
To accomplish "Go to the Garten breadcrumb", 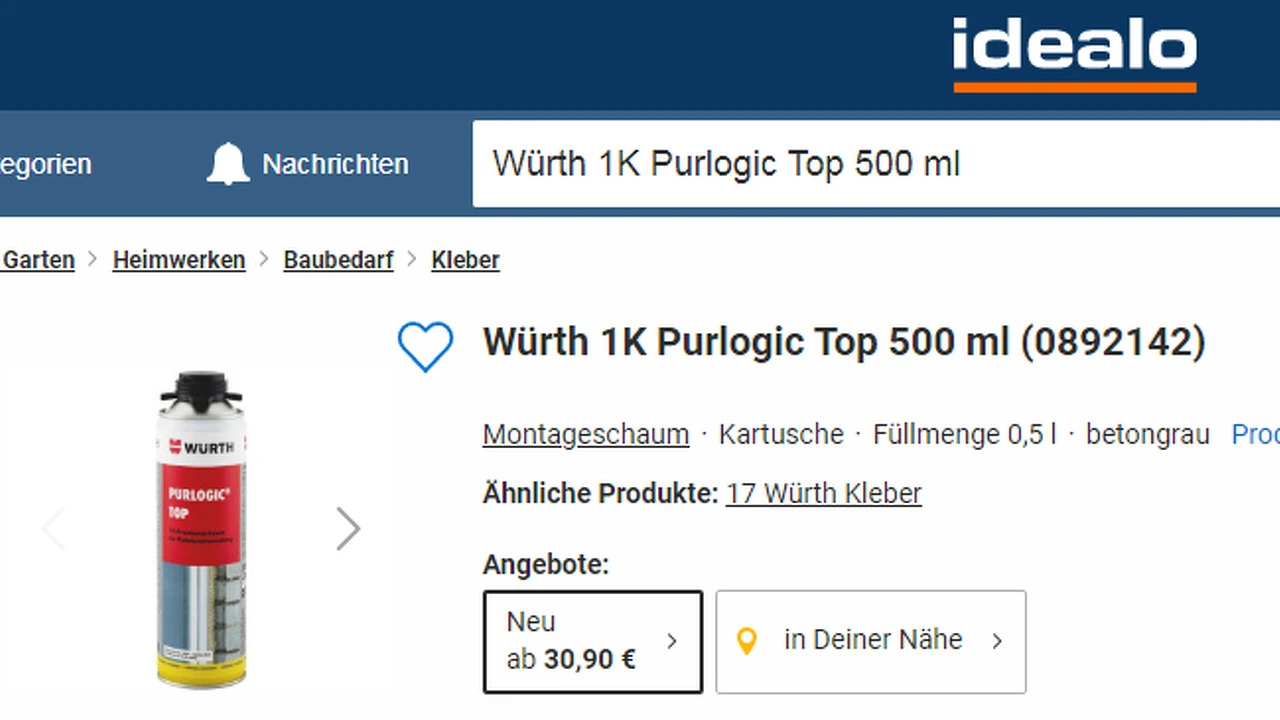I will point(38,260).
